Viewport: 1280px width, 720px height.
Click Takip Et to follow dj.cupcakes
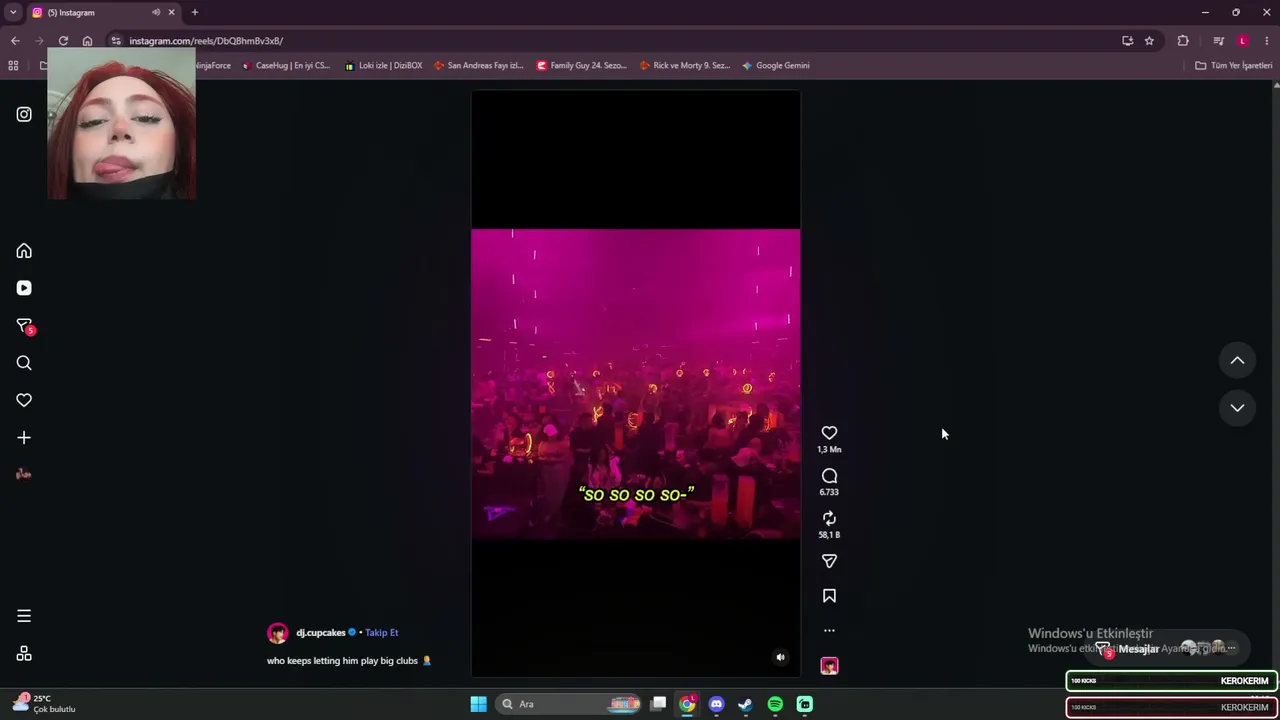pyautogui.click(x=381, y=633)
